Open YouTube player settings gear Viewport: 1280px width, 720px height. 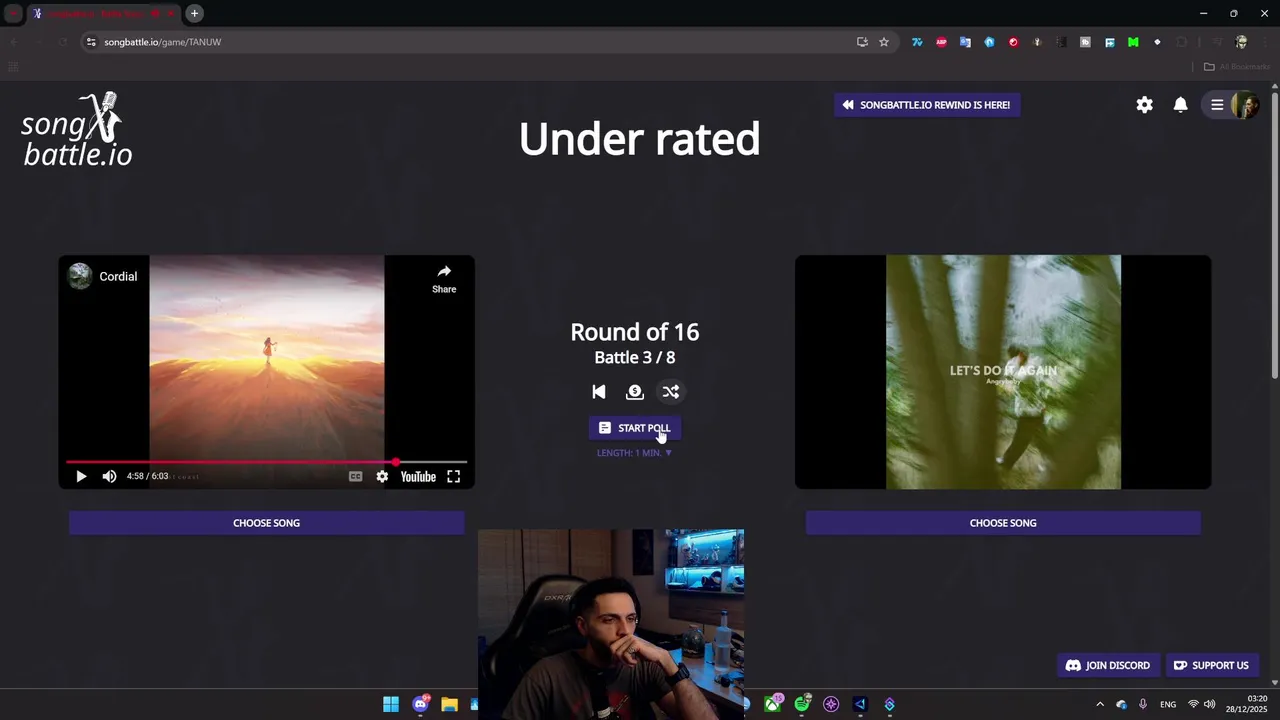(x=382, y=477)
